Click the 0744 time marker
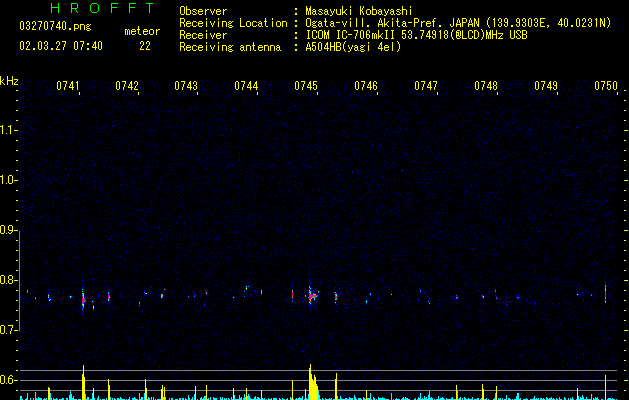The width and height of the screenshot is (629, 400). 246,86
